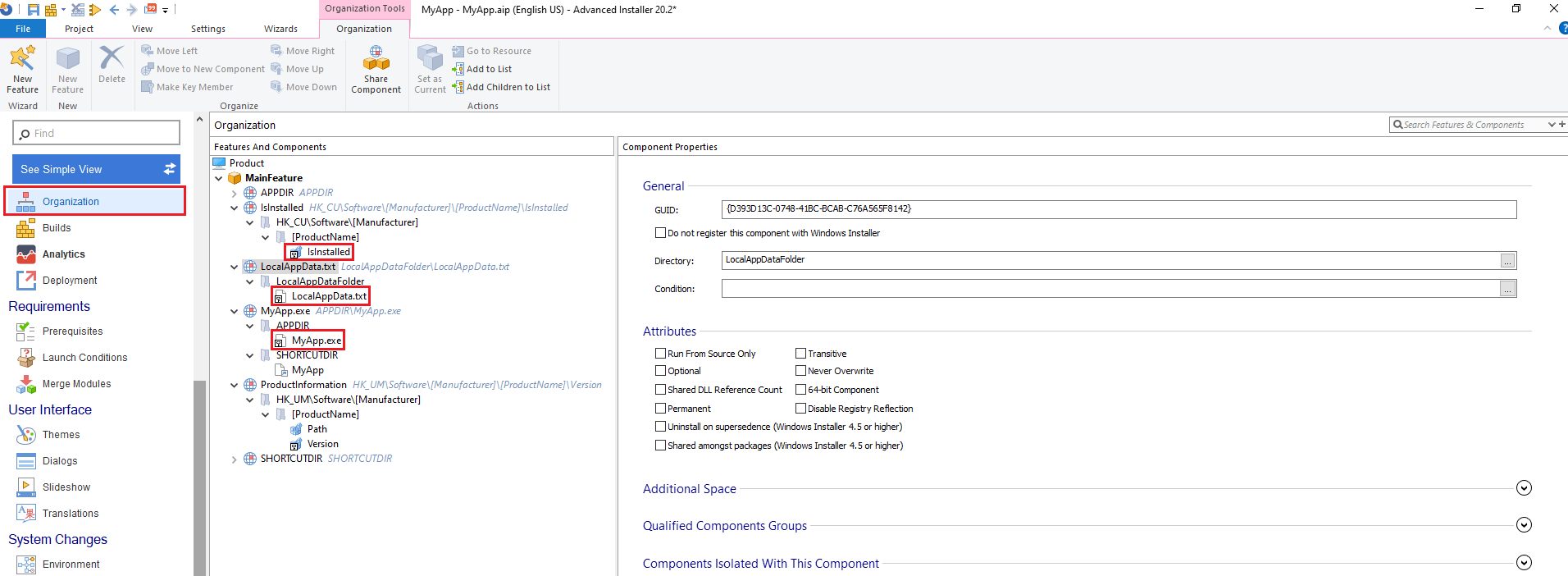
Task: Expand the bottom SHORTCUTDIR component node
Action: coord(235,459)
